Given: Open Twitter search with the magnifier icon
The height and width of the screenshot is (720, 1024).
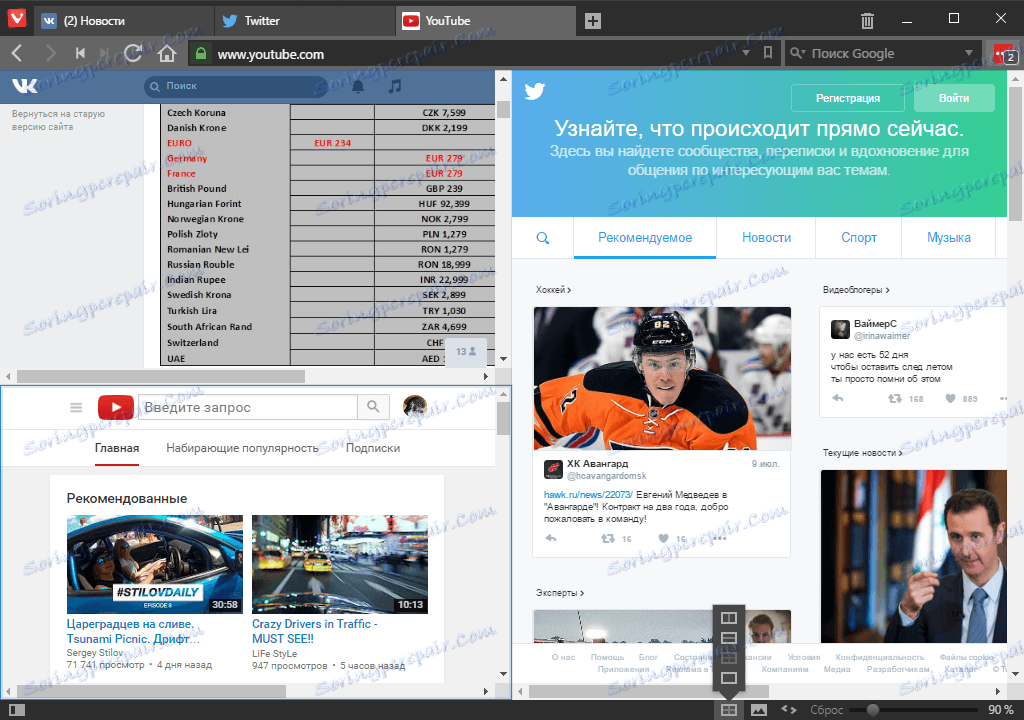Looking at the screenshot, I should (543, 238).
